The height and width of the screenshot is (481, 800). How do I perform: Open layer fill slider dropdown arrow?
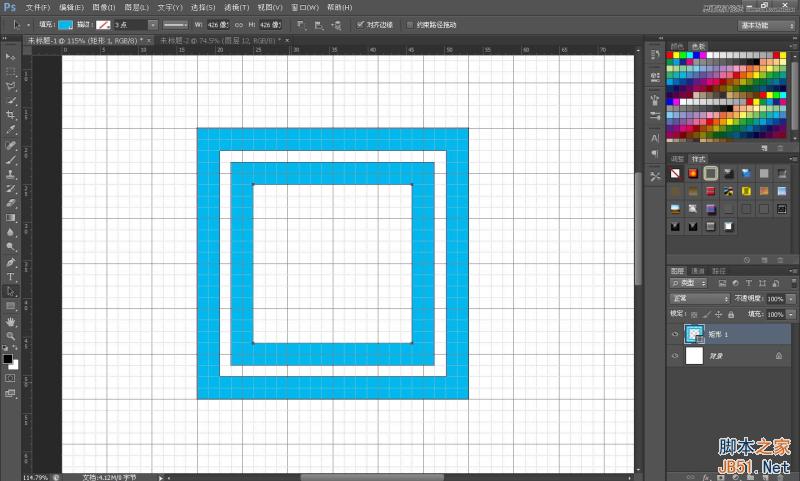tap(791, 314)
